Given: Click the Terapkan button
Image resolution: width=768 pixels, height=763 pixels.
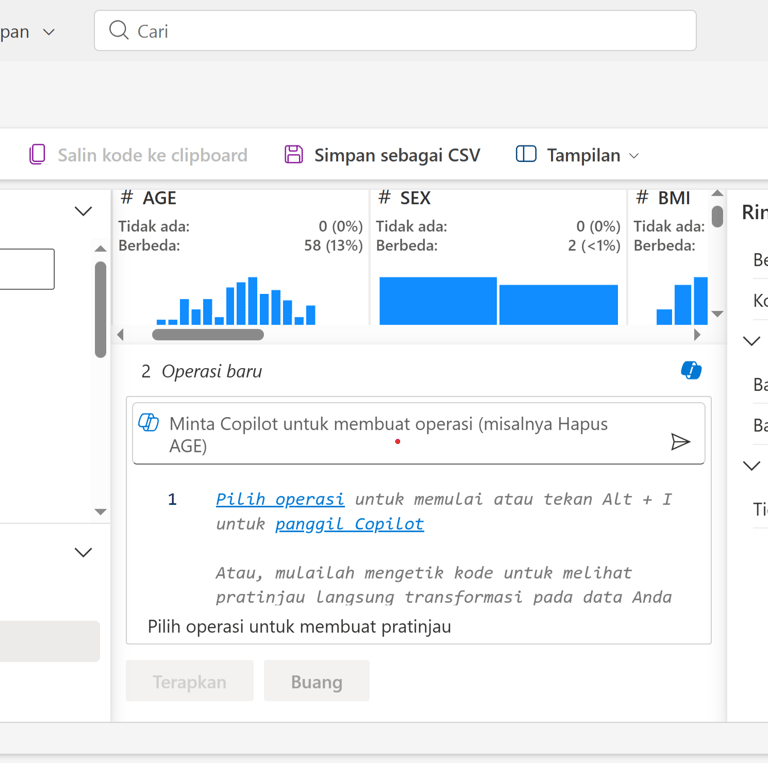Looking at the screenshot, I should (190, 681).
